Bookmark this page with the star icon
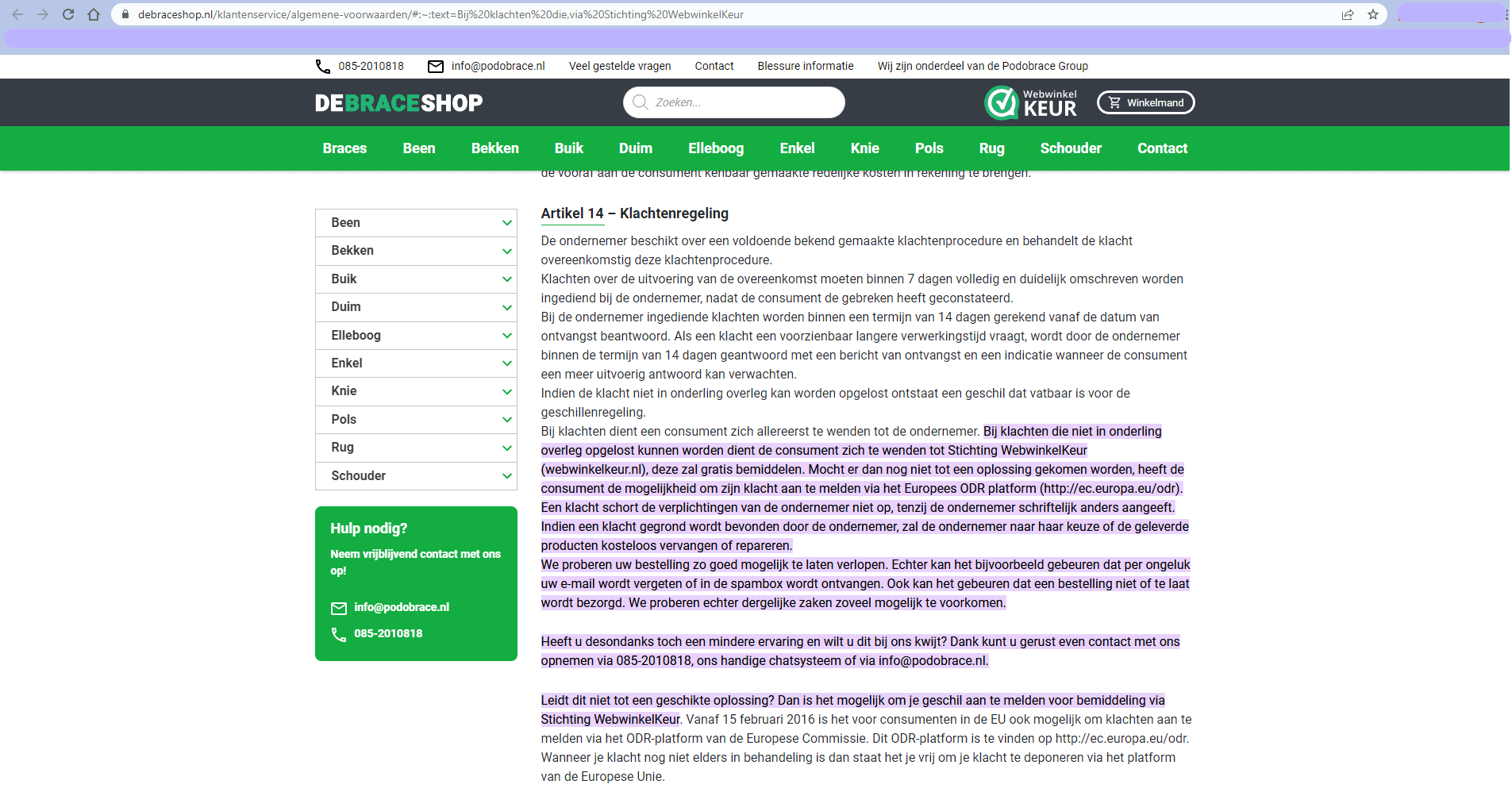This screenshot has height=792, width=1512. click(1373, 14)
